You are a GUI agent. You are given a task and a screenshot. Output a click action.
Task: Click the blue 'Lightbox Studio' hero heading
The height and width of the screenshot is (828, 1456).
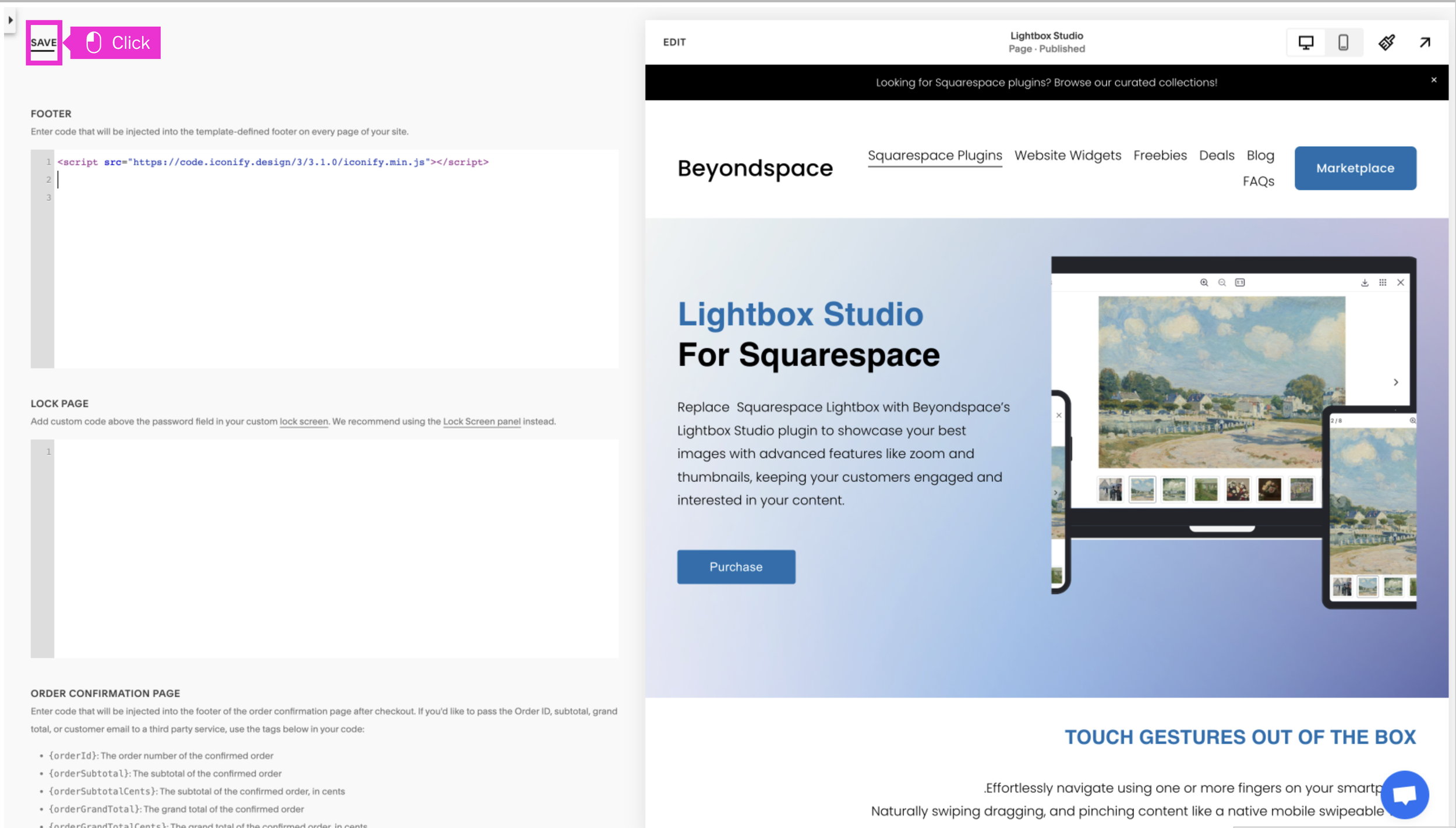tap(800, 314)
